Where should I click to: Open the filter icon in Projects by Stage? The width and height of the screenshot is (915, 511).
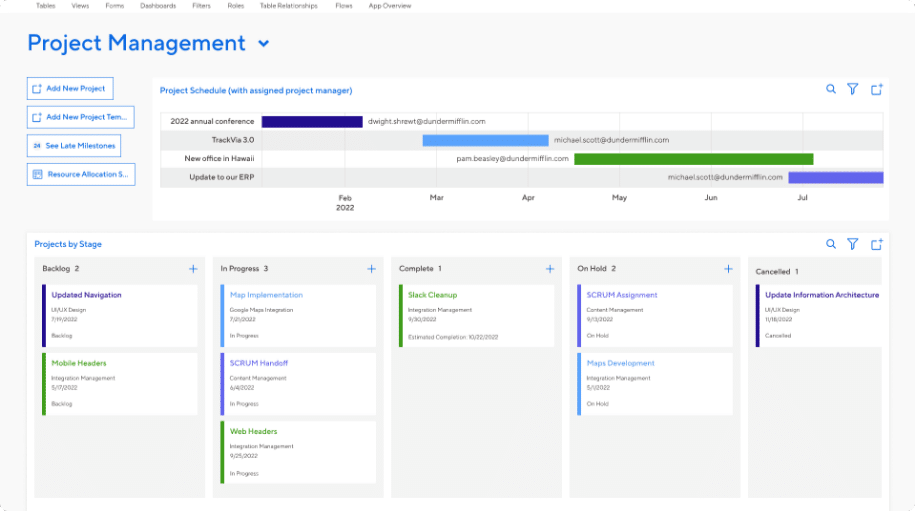853,244
